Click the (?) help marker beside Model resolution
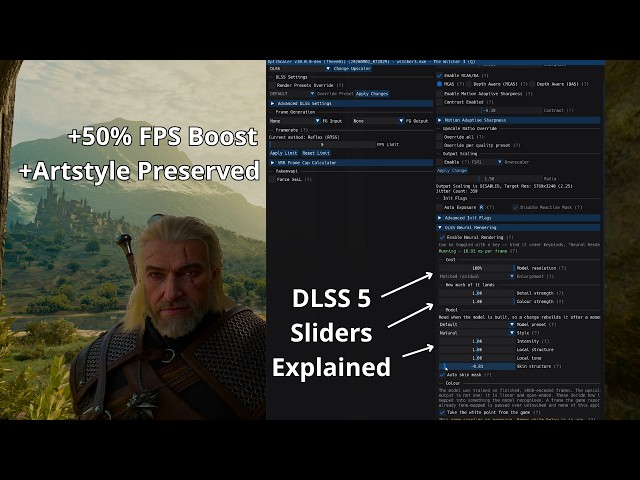 pos(562,268)
